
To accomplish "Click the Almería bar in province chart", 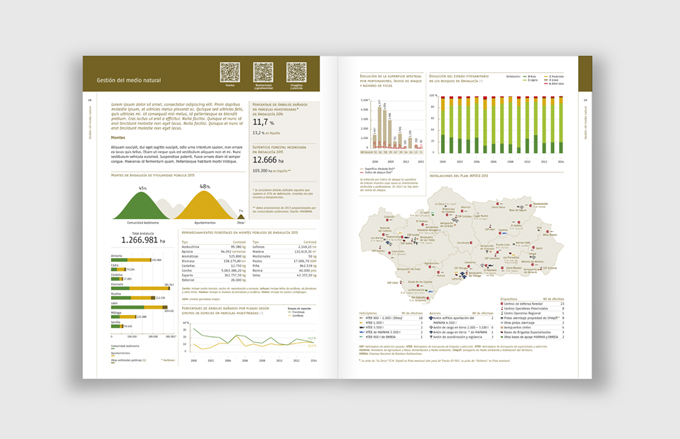I will click(130, 260).
